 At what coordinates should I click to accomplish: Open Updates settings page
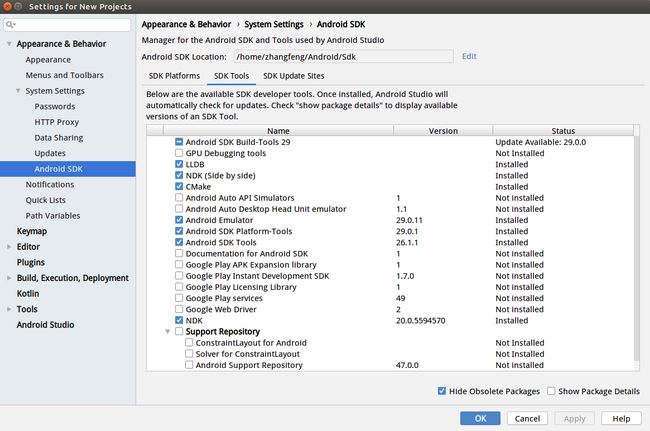[50, 153]
